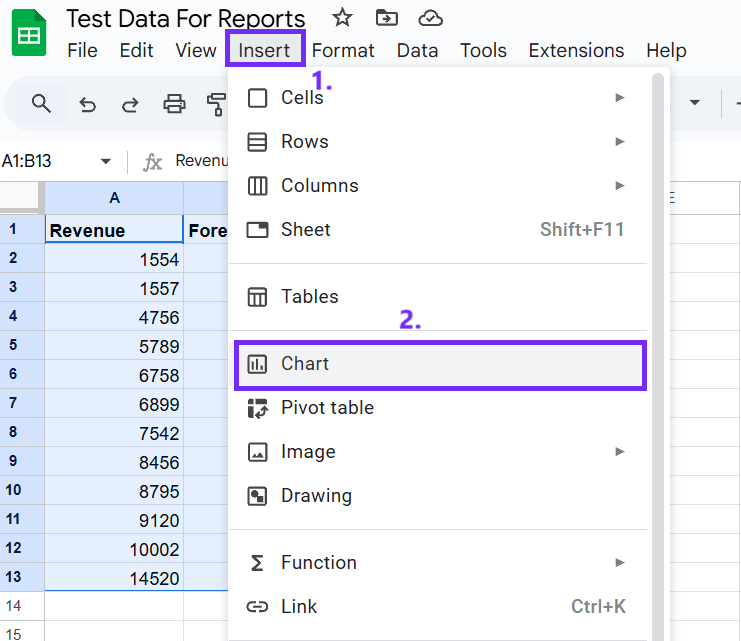
Task: Open the File menu
Action: pyautogui.click(x=82, y=50)
